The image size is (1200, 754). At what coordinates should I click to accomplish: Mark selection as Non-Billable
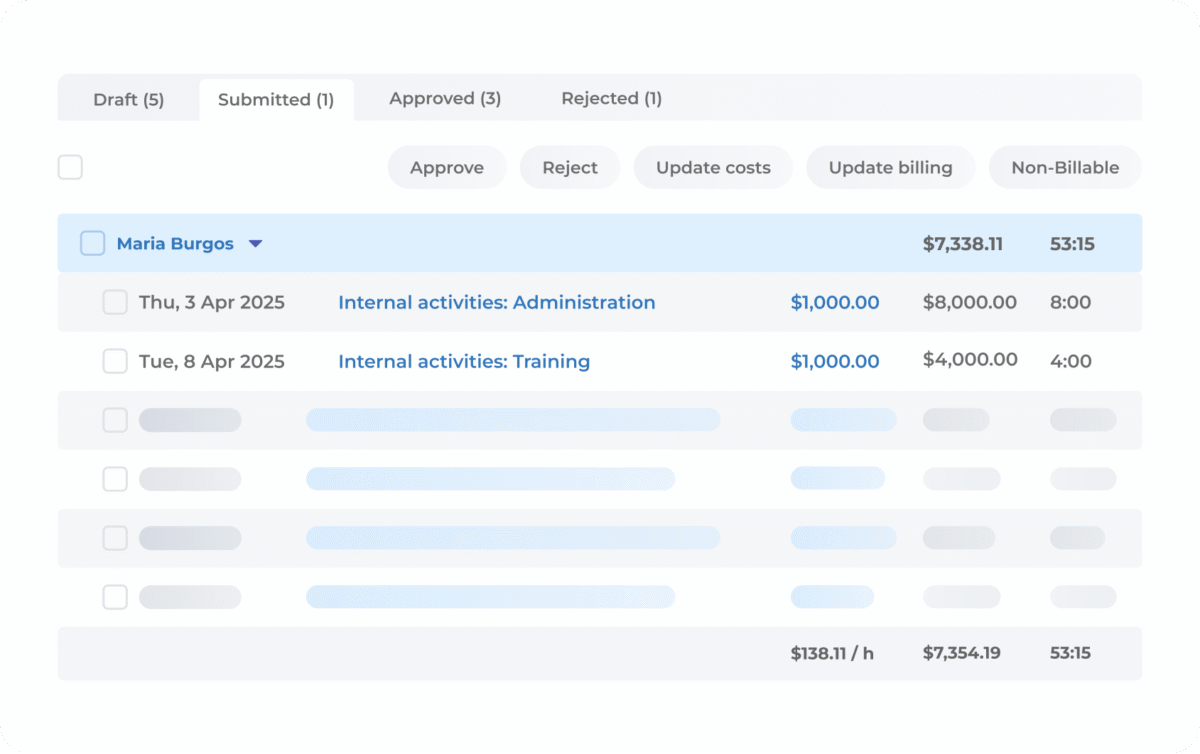tap(1064, 168)
